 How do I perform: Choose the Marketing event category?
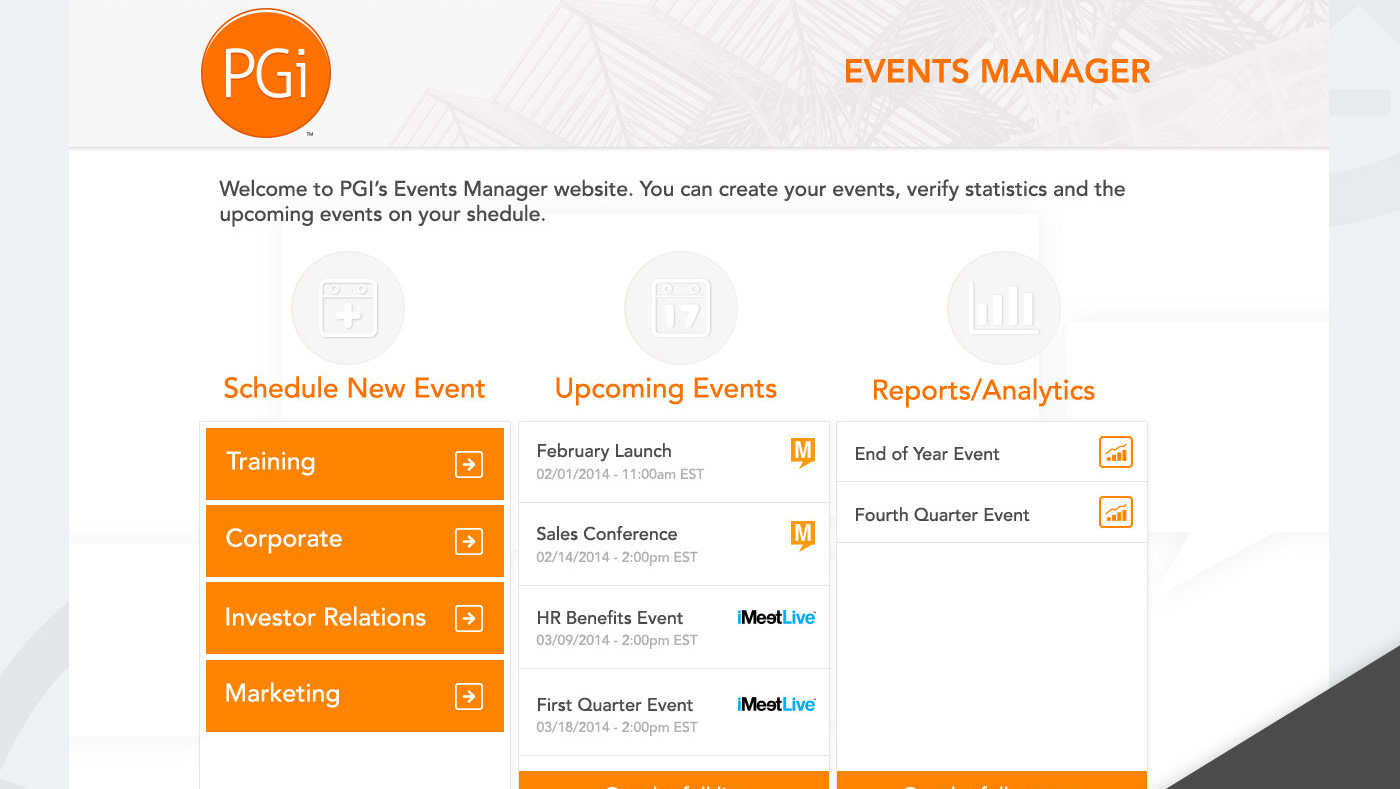click(355, 695)
